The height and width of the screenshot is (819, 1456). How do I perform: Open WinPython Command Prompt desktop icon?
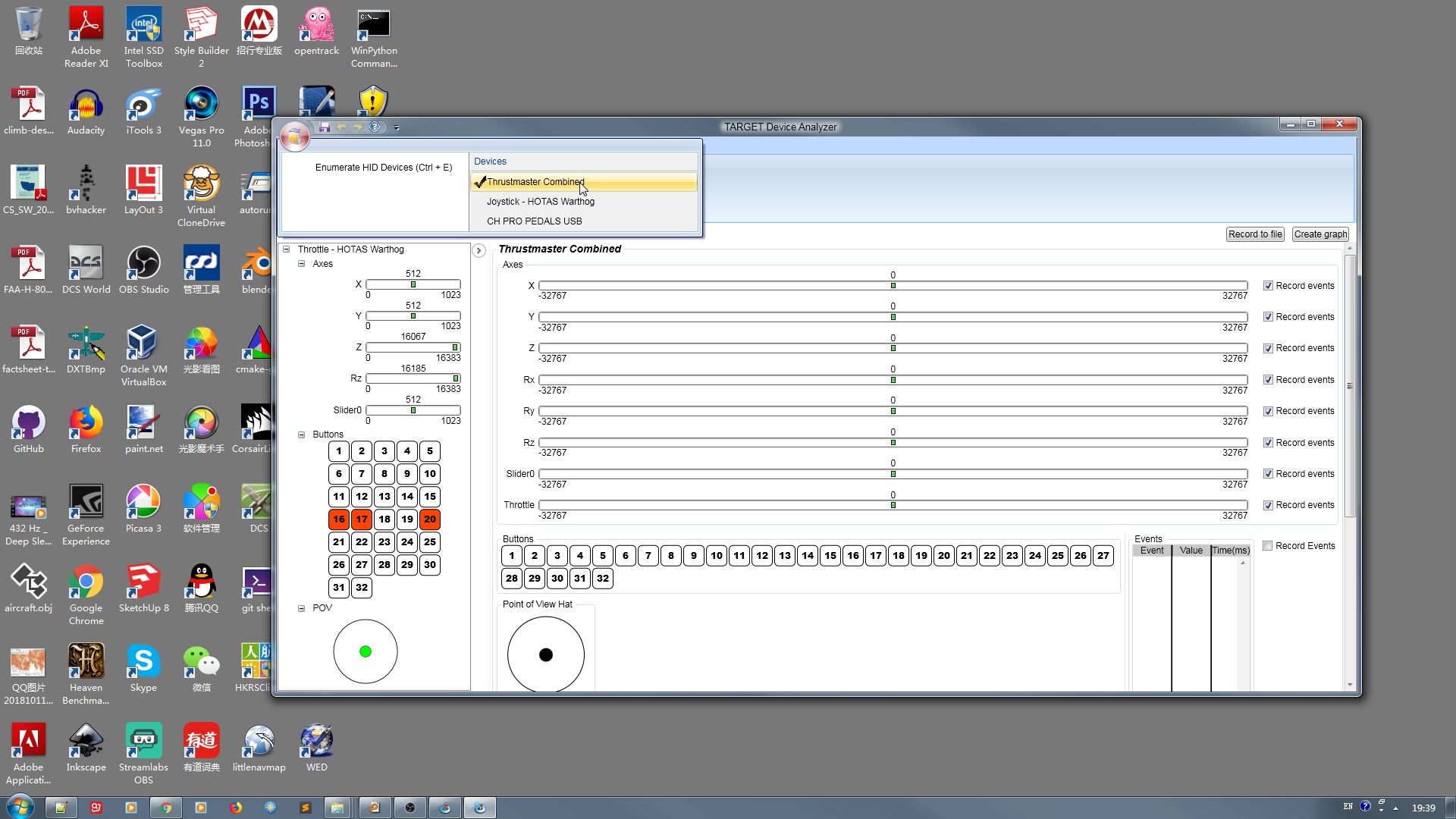click(374, 37)
